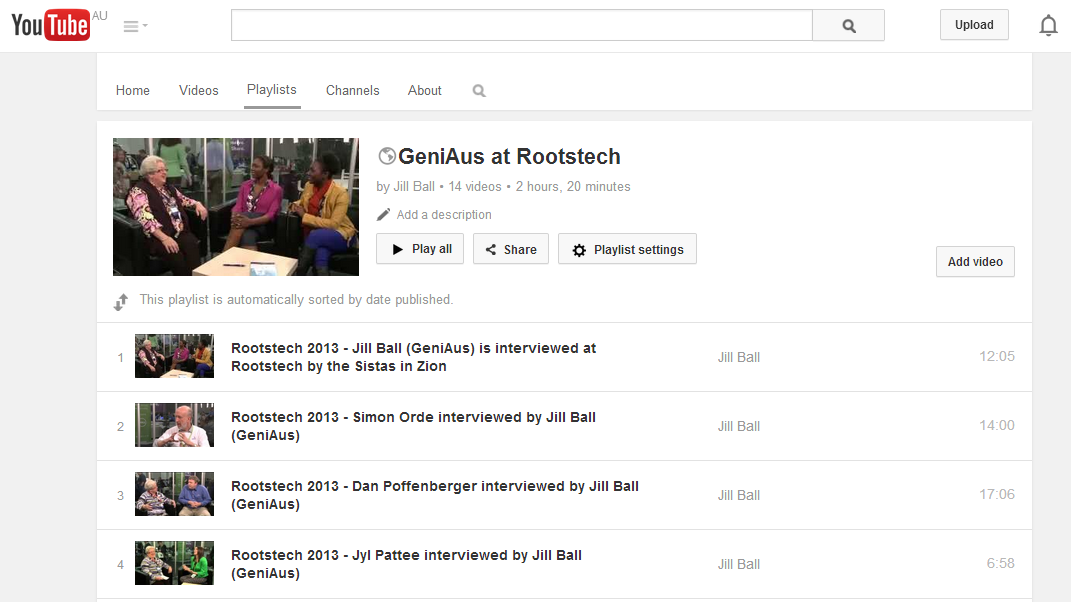Select the Playlists tab
The image size is (1071, 602).
pyautogui.click(x=272, y=90)
